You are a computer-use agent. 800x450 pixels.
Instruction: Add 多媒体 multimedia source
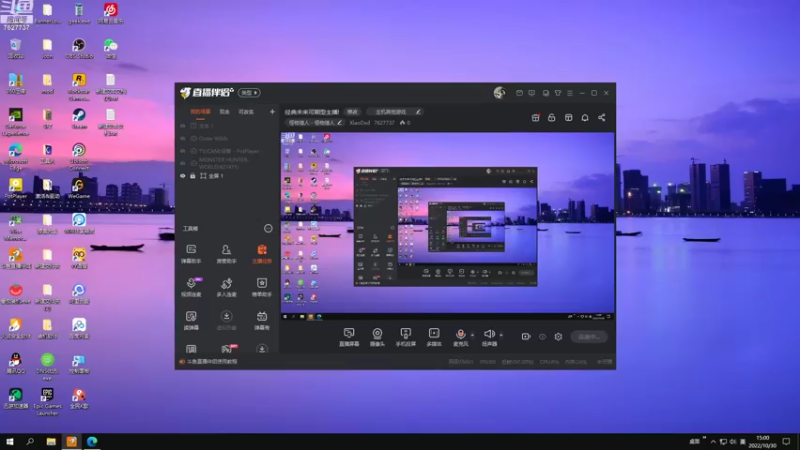pyautogui.click(x=434, y=337)
